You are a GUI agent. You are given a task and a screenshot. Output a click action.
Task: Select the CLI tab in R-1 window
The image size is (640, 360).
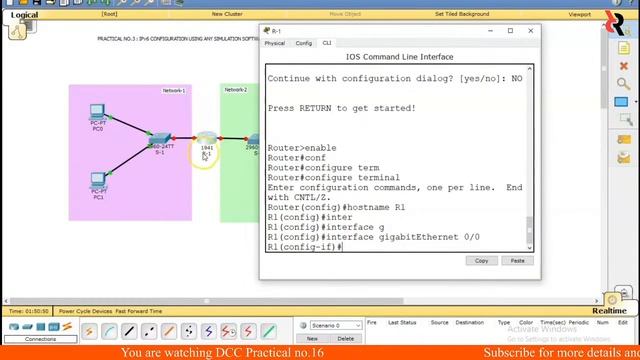click(x=327, y=43)
